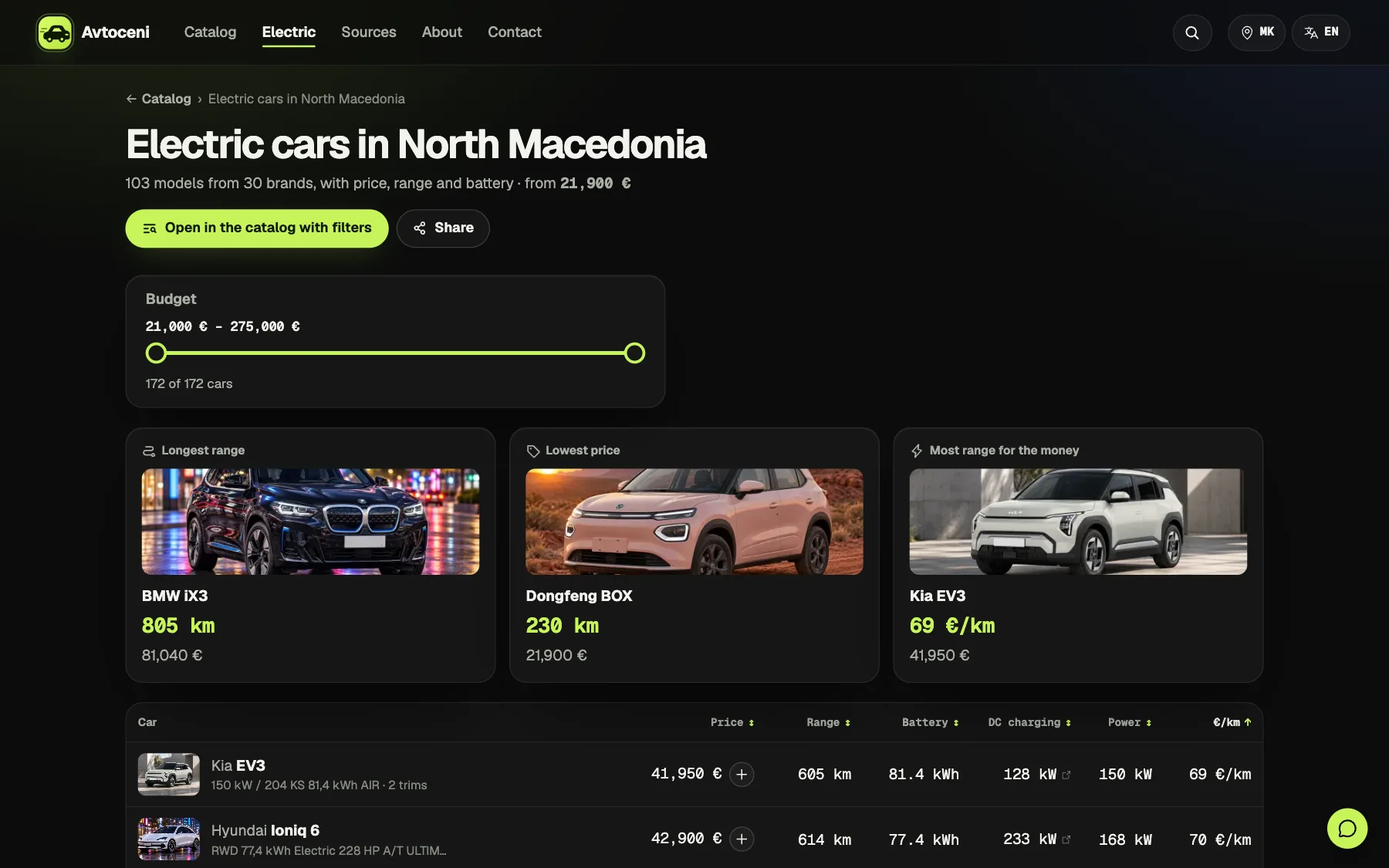
Task: Sort the table by Battery
Action: [930, 722]
